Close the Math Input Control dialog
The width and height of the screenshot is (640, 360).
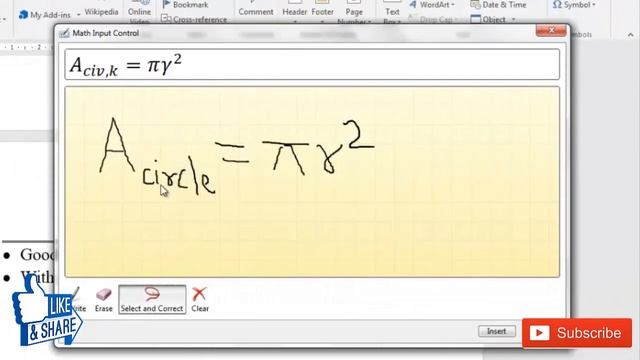(551, 30)
